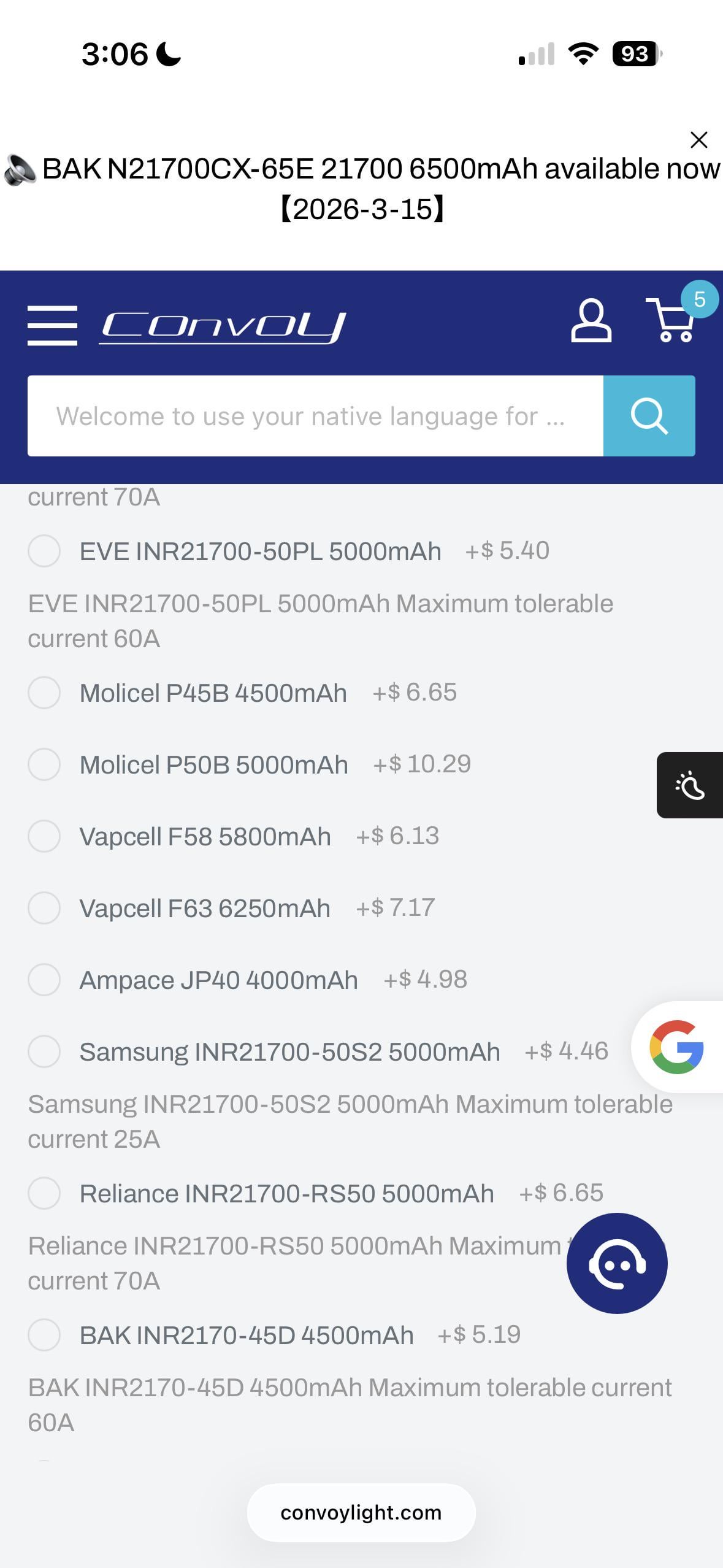Screen dimensions: 723x1568
Task: Choose Molicel P50B 5000mAh radio button
Action: tap(44, 764)
